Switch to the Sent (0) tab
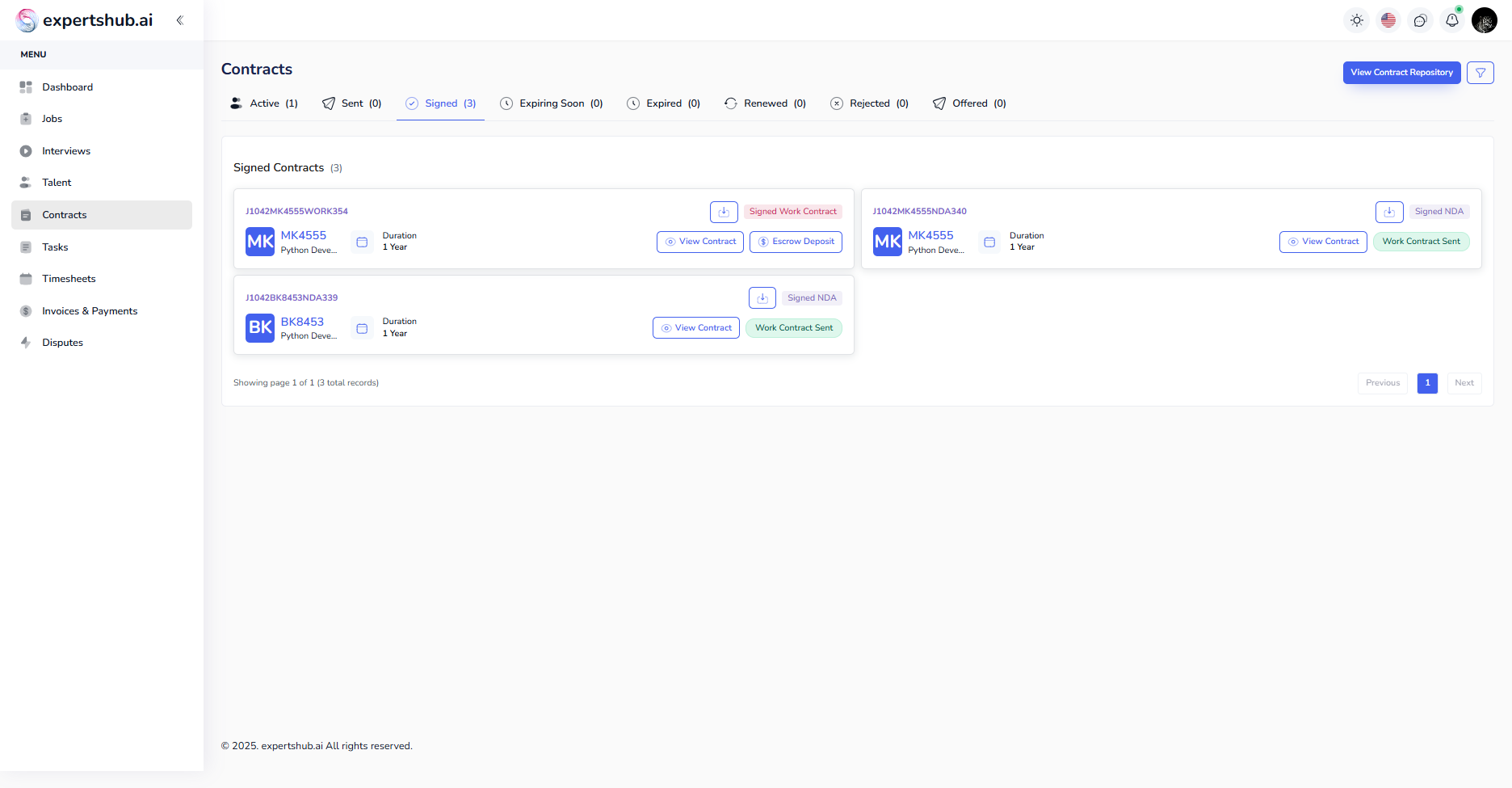This screenshot has width=1512, height=788. [x=352, y=103]
